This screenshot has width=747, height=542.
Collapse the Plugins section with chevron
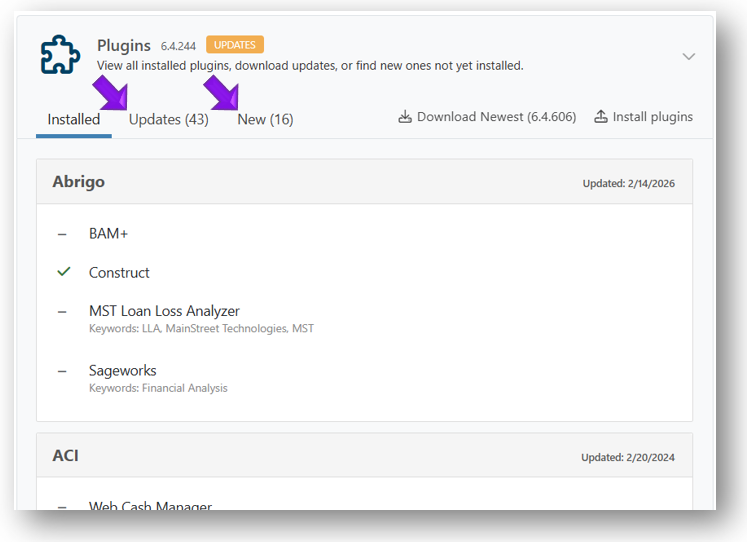tap(688, 57)
